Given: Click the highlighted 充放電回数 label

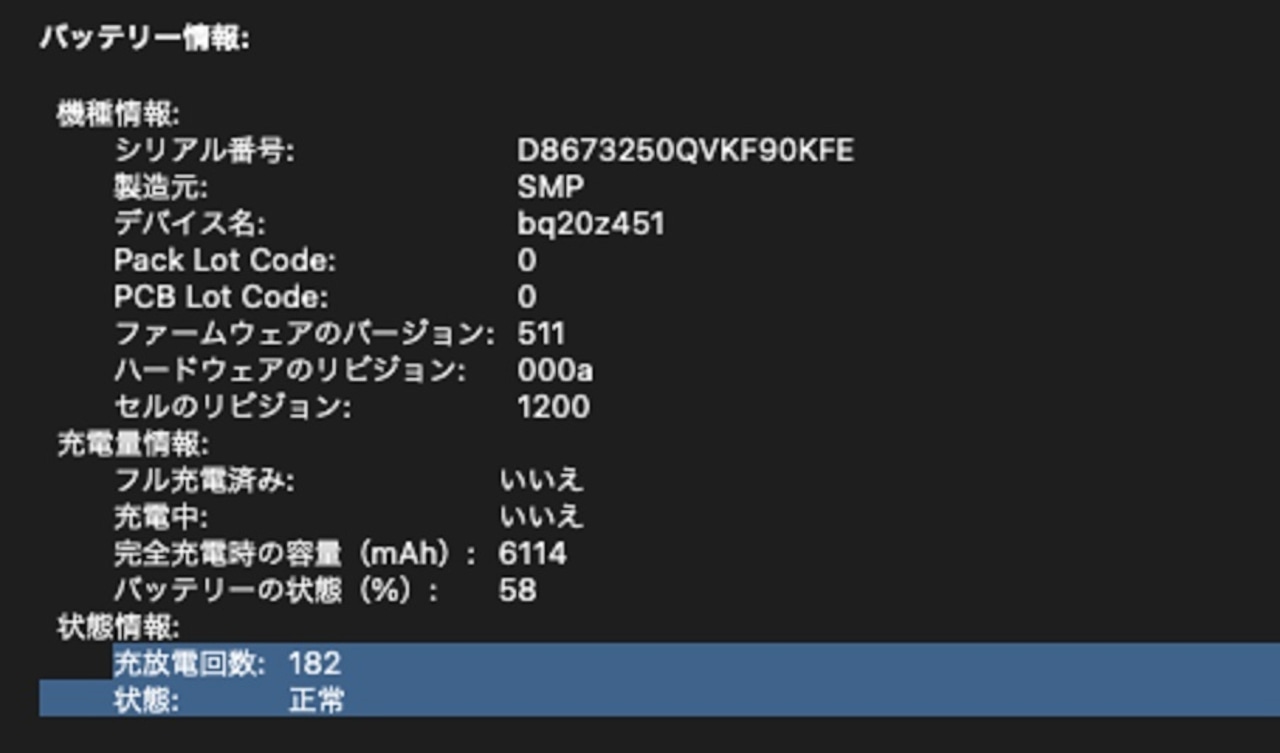Looking at the screenshot, I should click(x=190, y=663).
